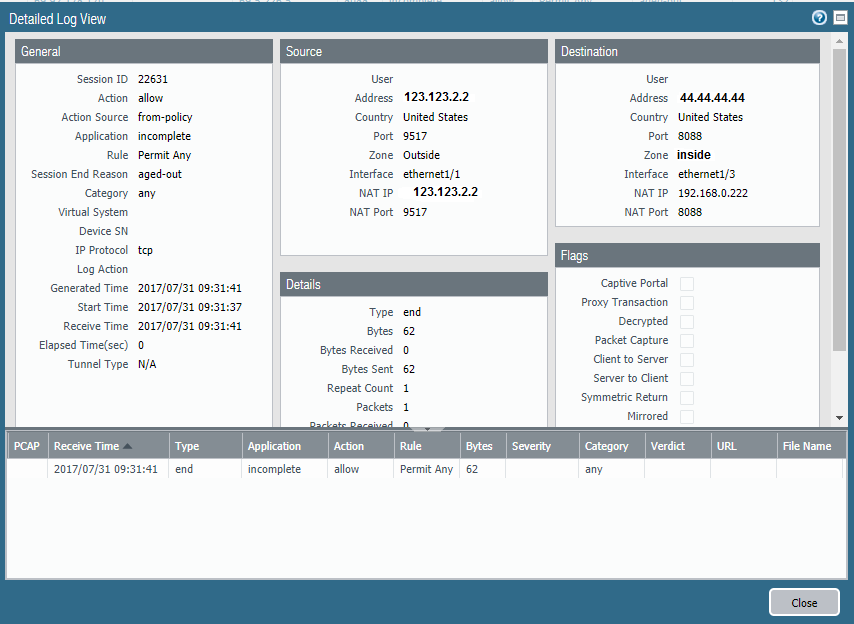Toggle the Client to Server checkbox
854x624 pixels.
pyautogui.click(x=687, y=360)
